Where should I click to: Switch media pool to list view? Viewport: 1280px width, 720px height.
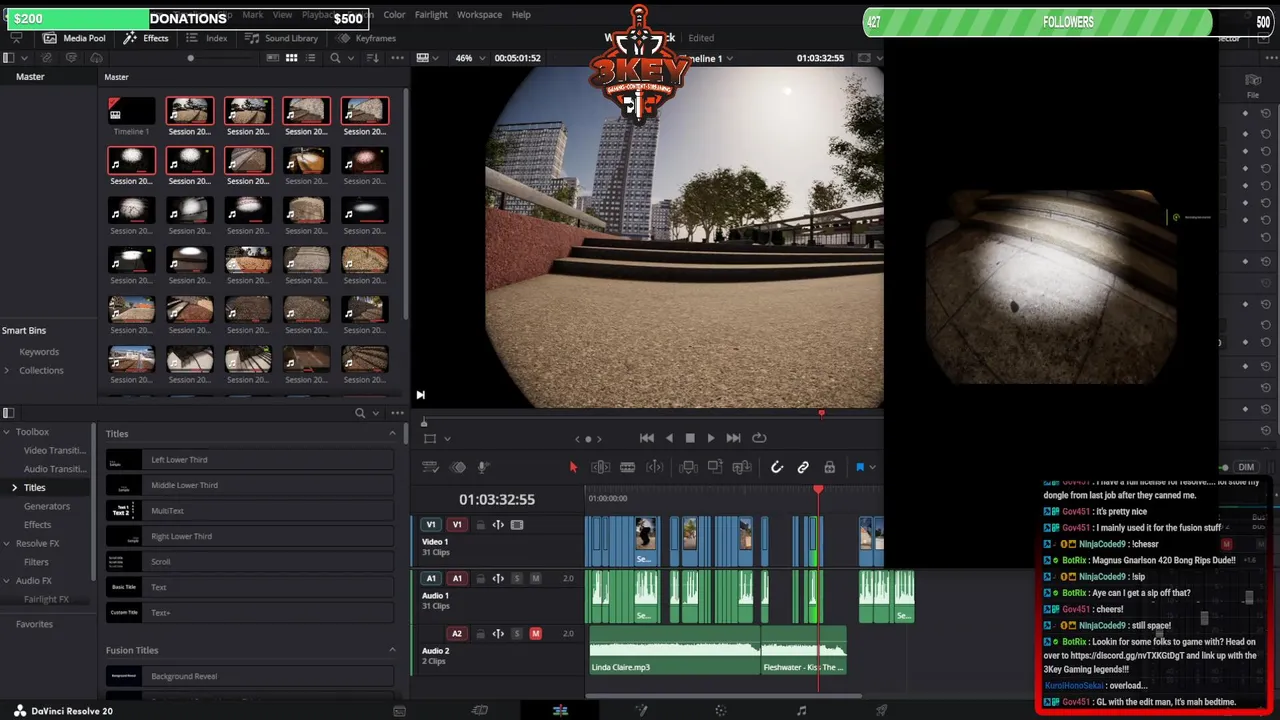tap(310, 58)
